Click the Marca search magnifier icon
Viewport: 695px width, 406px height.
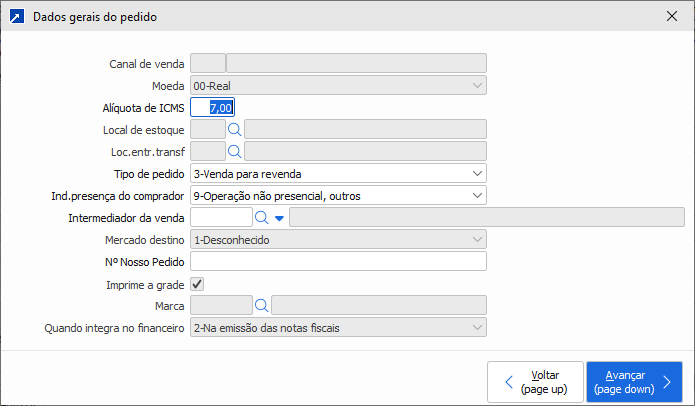click(261, 305)
